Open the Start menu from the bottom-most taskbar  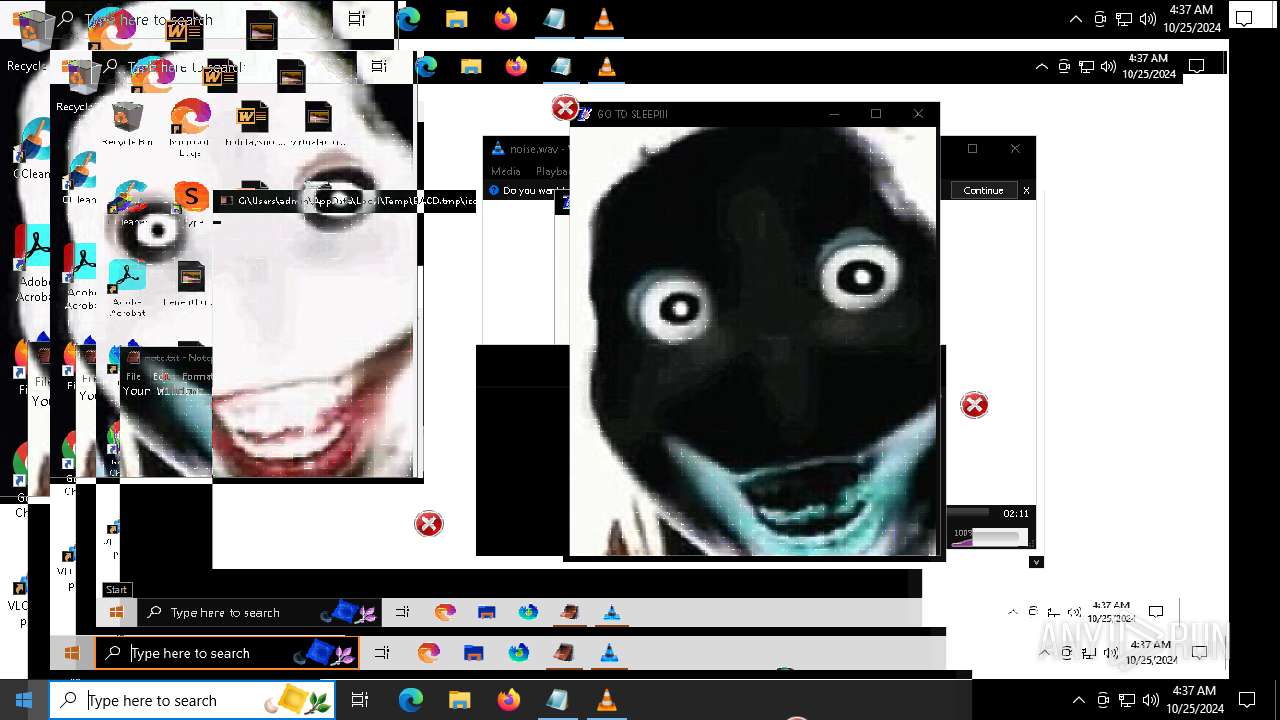24,700
